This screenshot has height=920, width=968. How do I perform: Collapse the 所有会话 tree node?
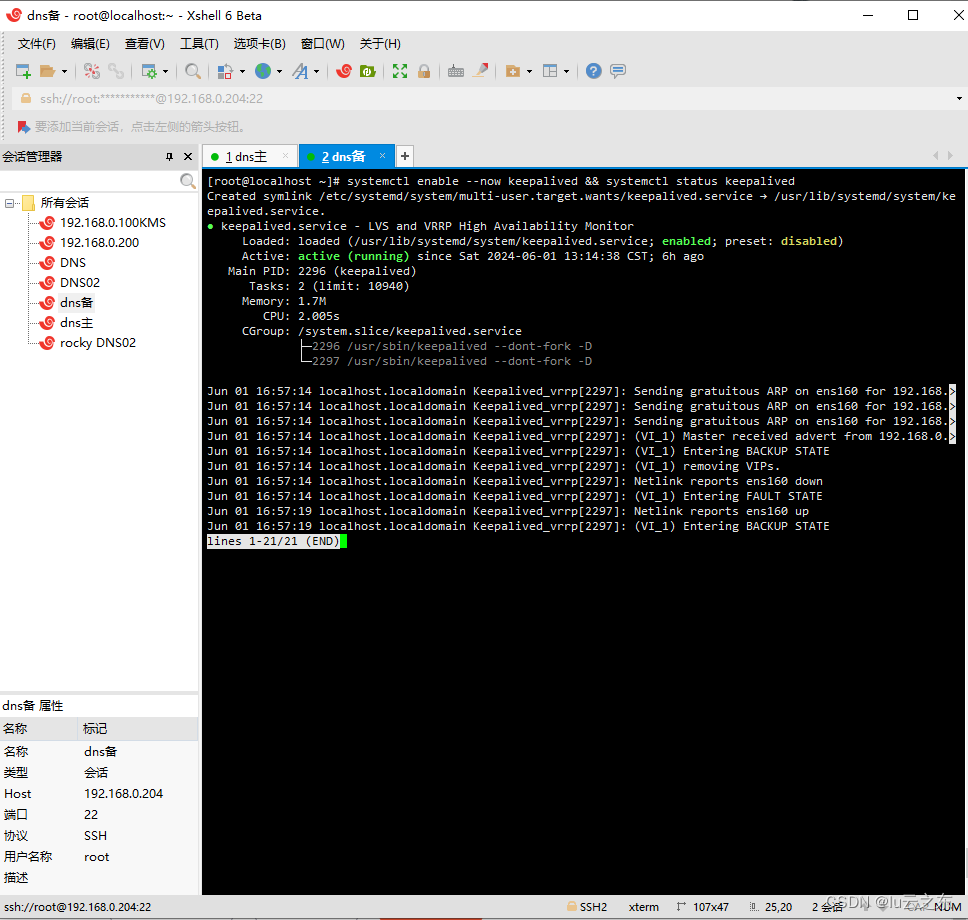10,203
